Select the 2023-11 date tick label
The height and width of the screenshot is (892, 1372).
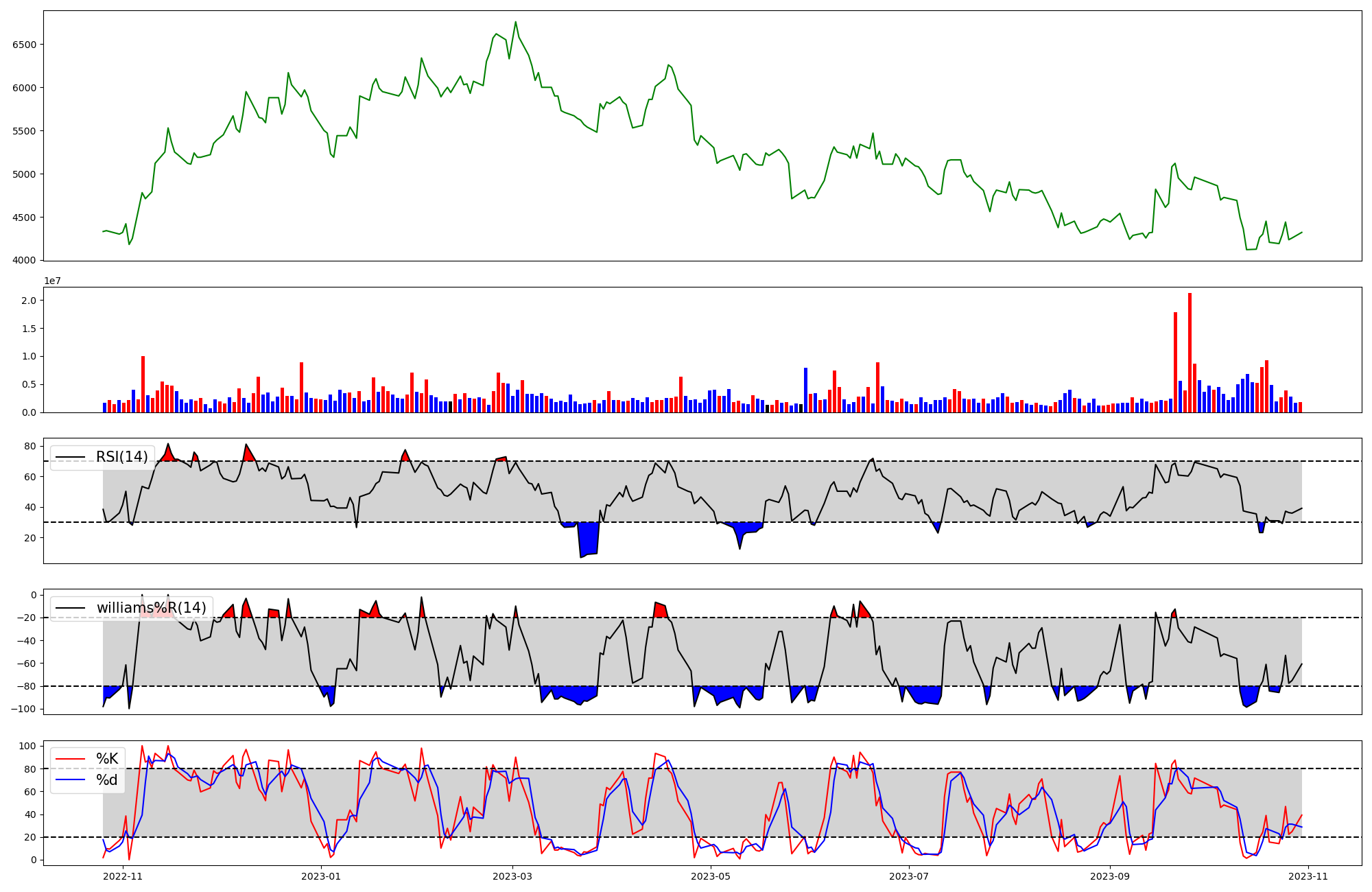click(1308, 876)
